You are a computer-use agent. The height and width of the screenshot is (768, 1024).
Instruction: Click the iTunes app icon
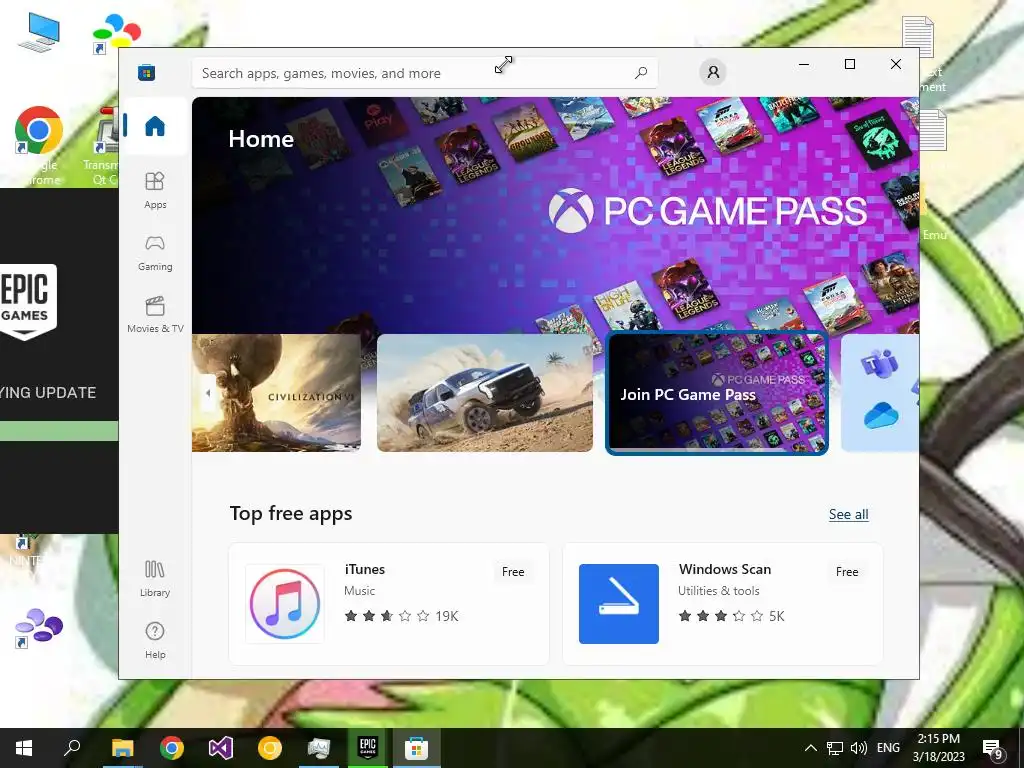(285, 603)
